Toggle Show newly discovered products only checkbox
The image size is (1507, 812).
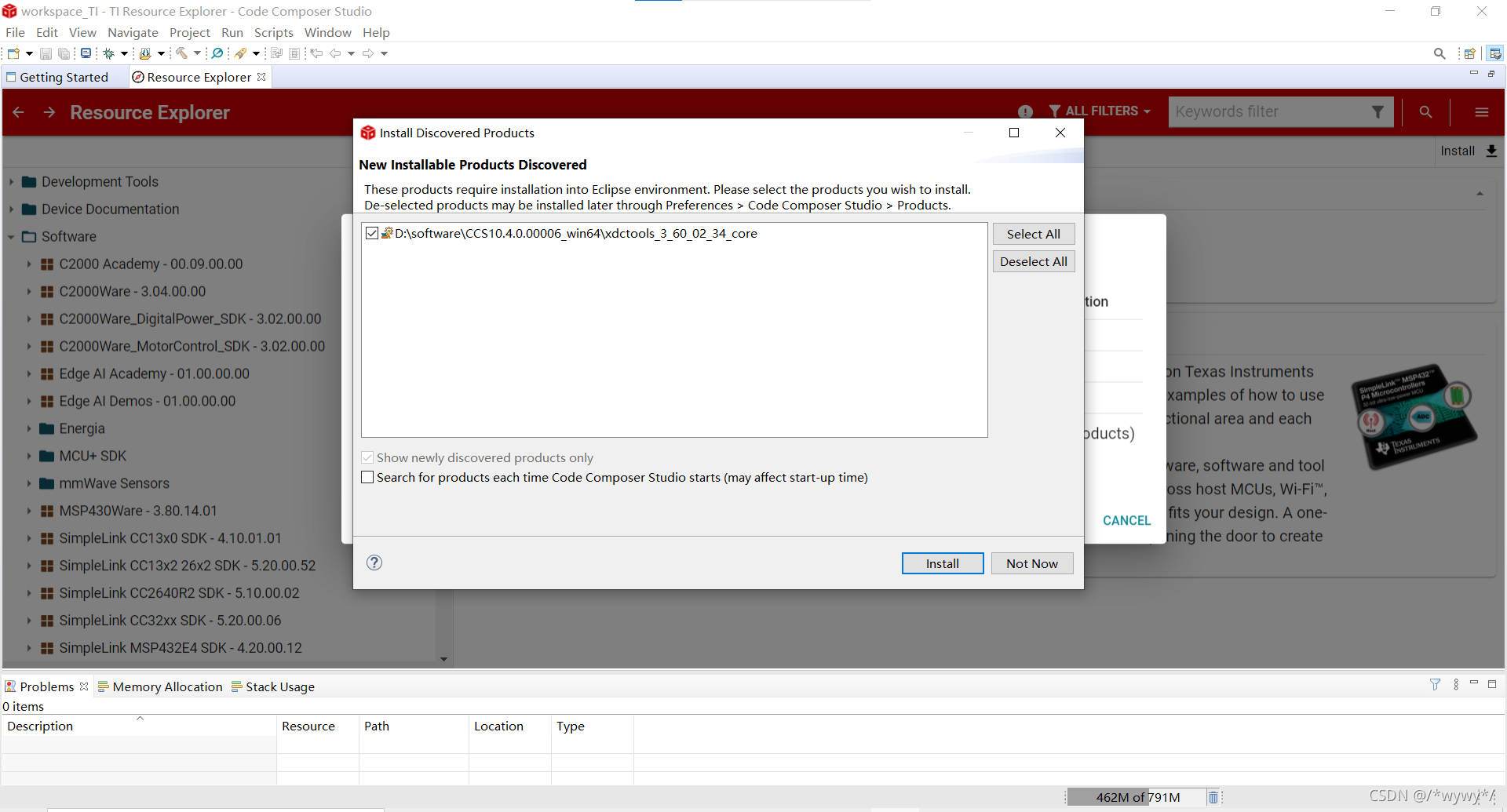(367, 457)
